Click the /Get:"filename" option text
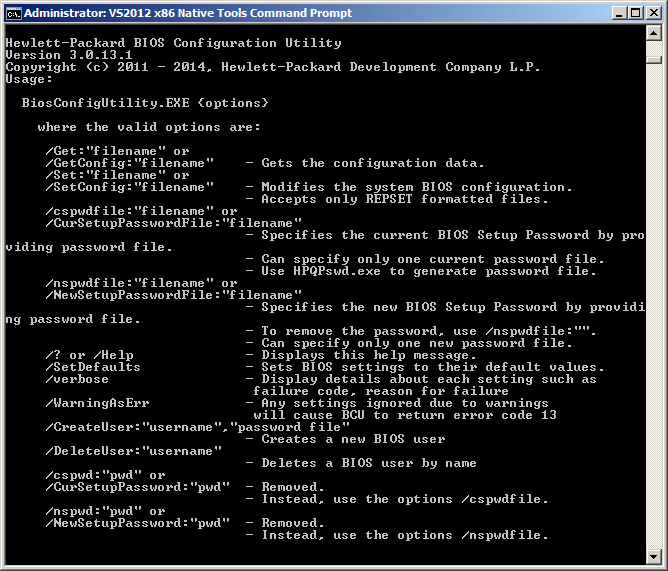This screenshot has width=668, height=571. tap(106, 151)
